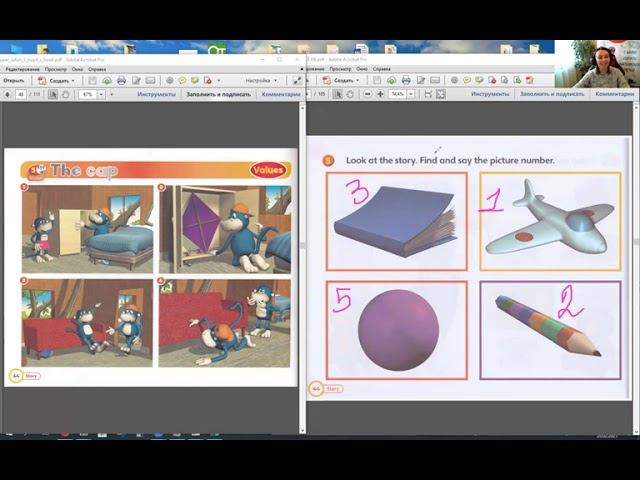The image size is (640, 480).
Task: Click scroll-down arrow of left window scrollbar
Action: point(302,430)
